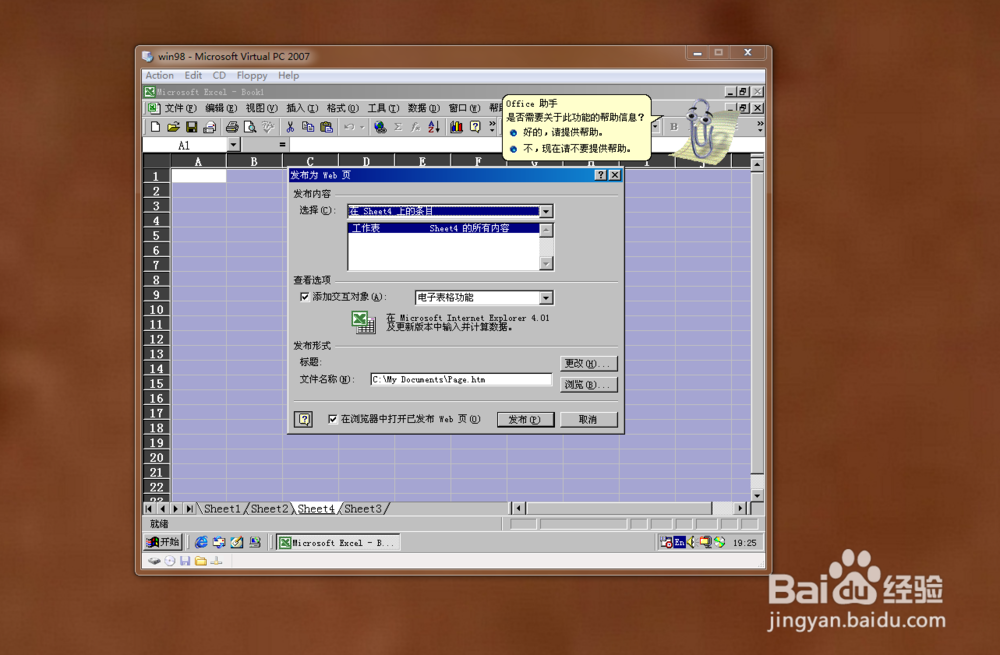Open the Name Box A1 dropdown arrow

[233, 145]
